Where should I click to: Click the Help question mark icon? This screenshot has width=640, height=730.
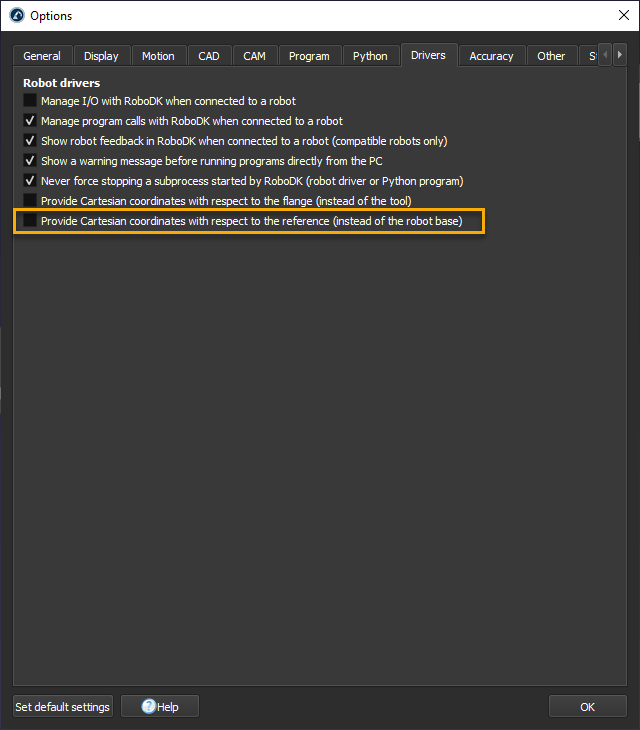pos(149,706)
